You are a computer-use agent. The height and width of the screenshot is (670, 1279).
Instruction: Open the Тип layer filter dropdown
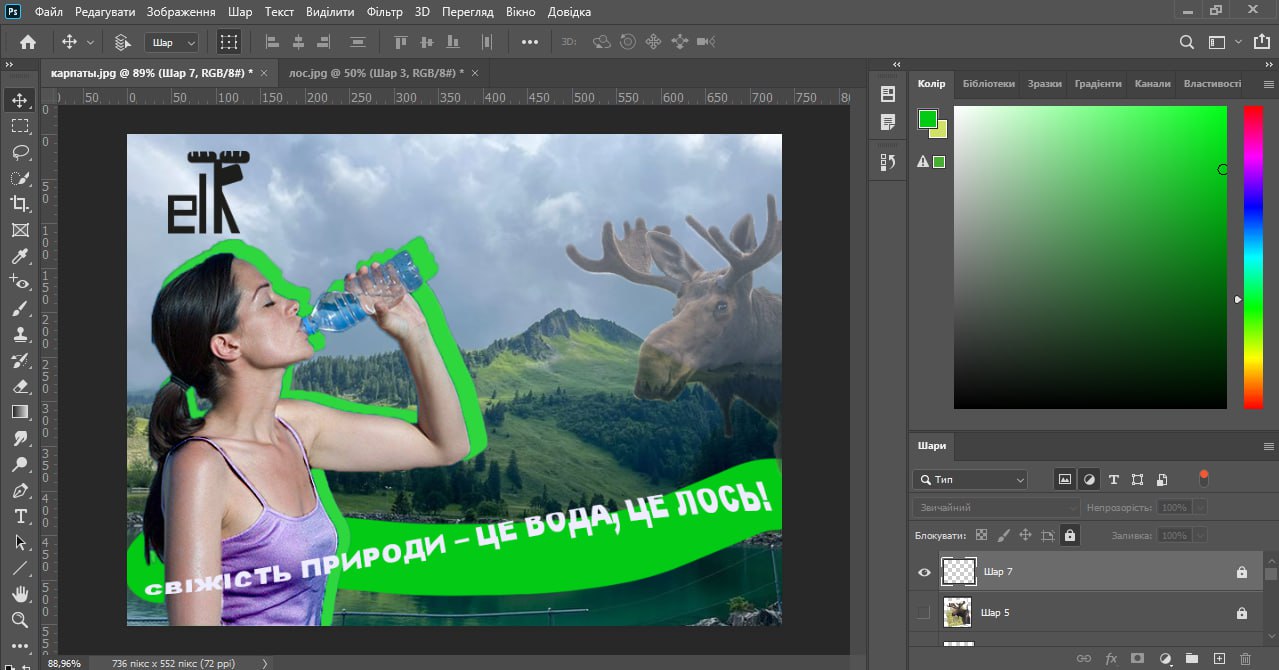tap(970, 480)
